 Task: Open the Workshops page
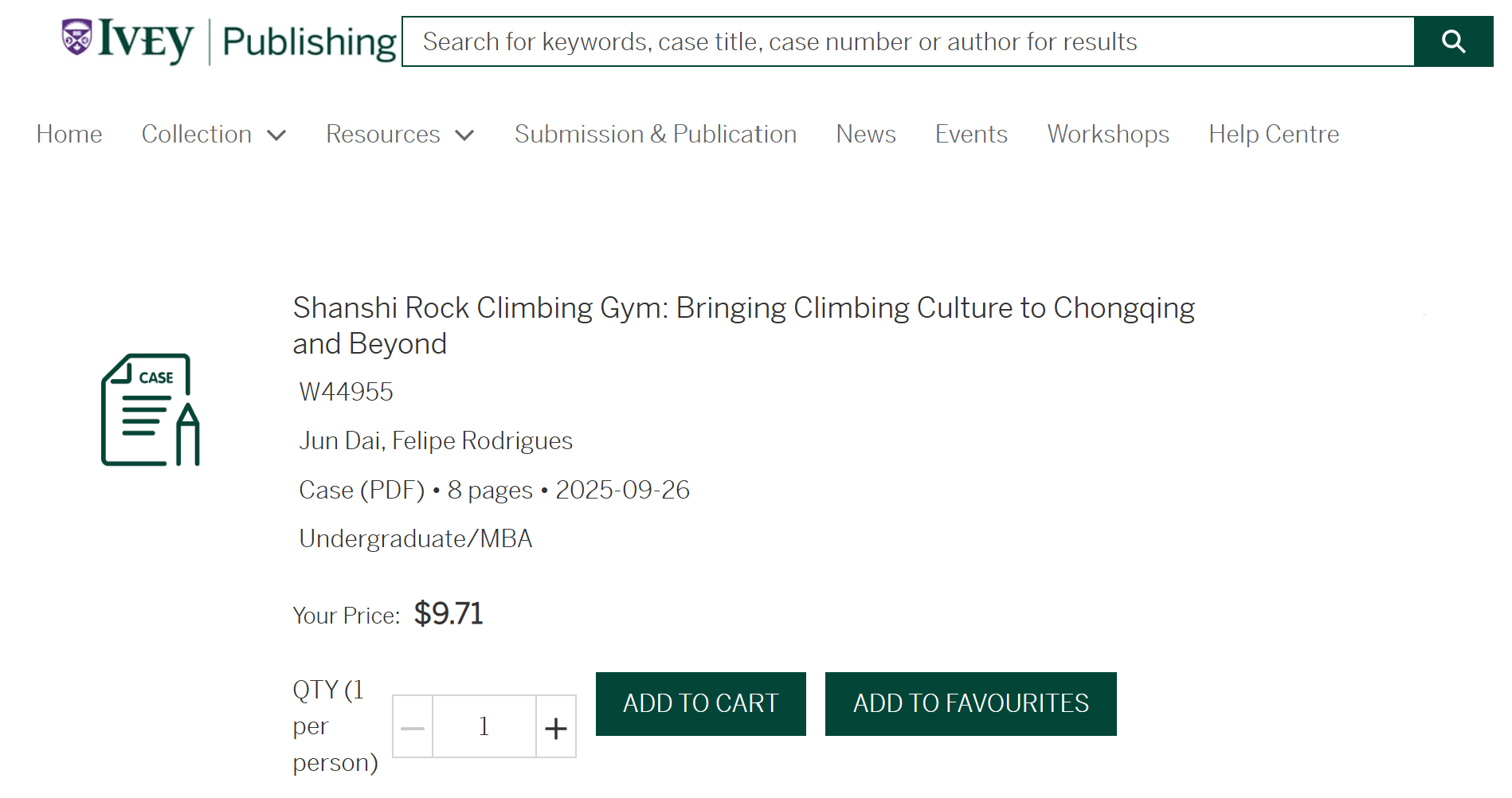pos(1107,135)
